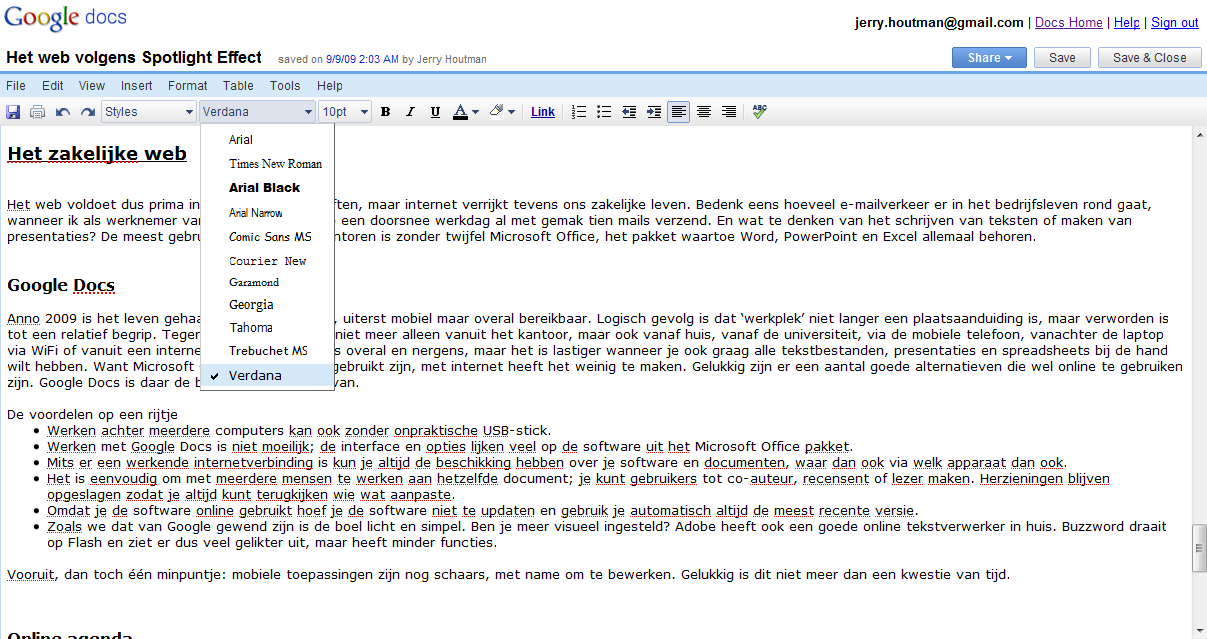
Task: Open the text color picker
Action: pos(466,112)
